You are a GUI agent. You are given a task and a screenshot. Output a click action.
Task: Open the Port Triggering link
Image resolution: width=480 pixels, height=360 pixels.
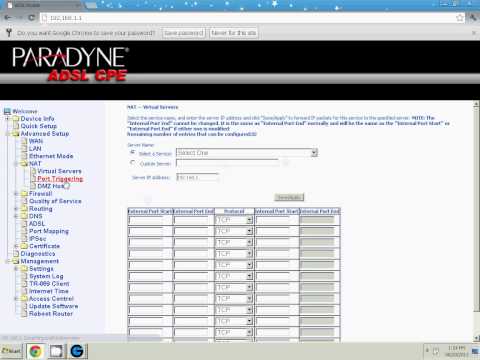click(60, 179)
